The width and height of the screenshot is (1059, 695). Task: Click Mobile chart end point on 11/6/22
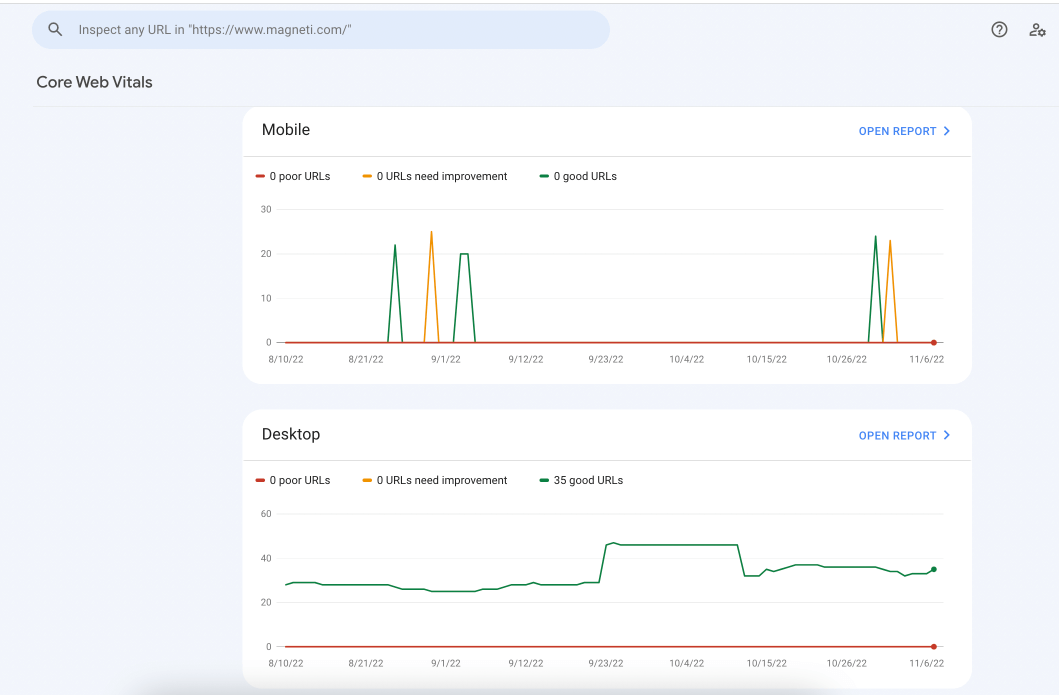click(934, 342)
